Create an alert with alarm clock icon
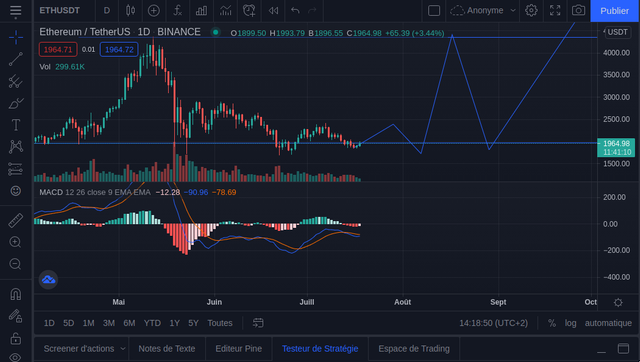The height and width of the screenshot is (362, 640). (x=249, y=11)
